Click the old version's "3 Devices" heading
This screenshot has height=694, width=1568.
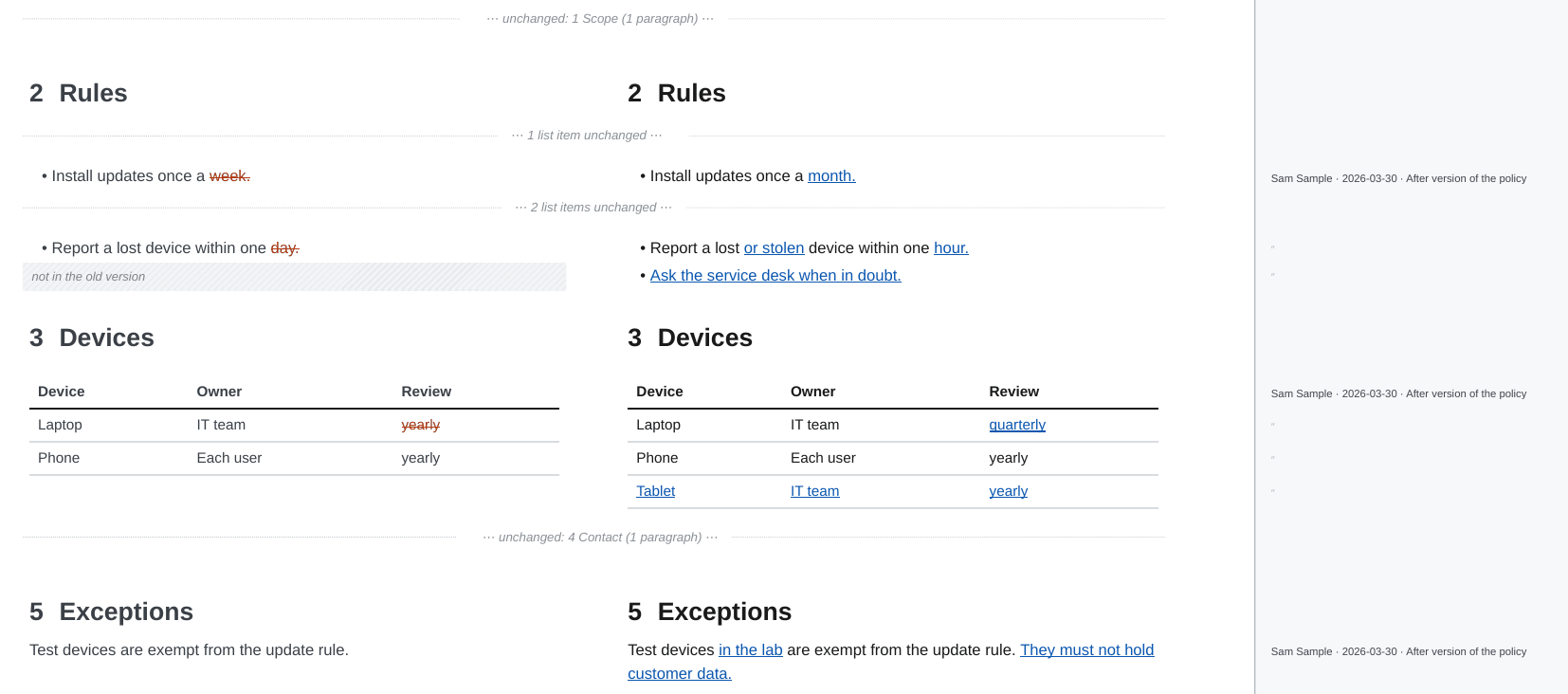point(92,338)
